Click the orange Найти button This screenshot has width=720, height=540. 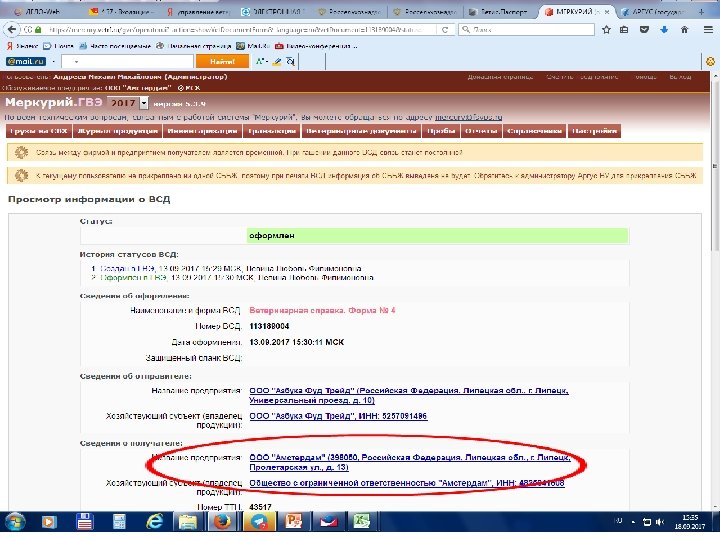coord(222,61)
